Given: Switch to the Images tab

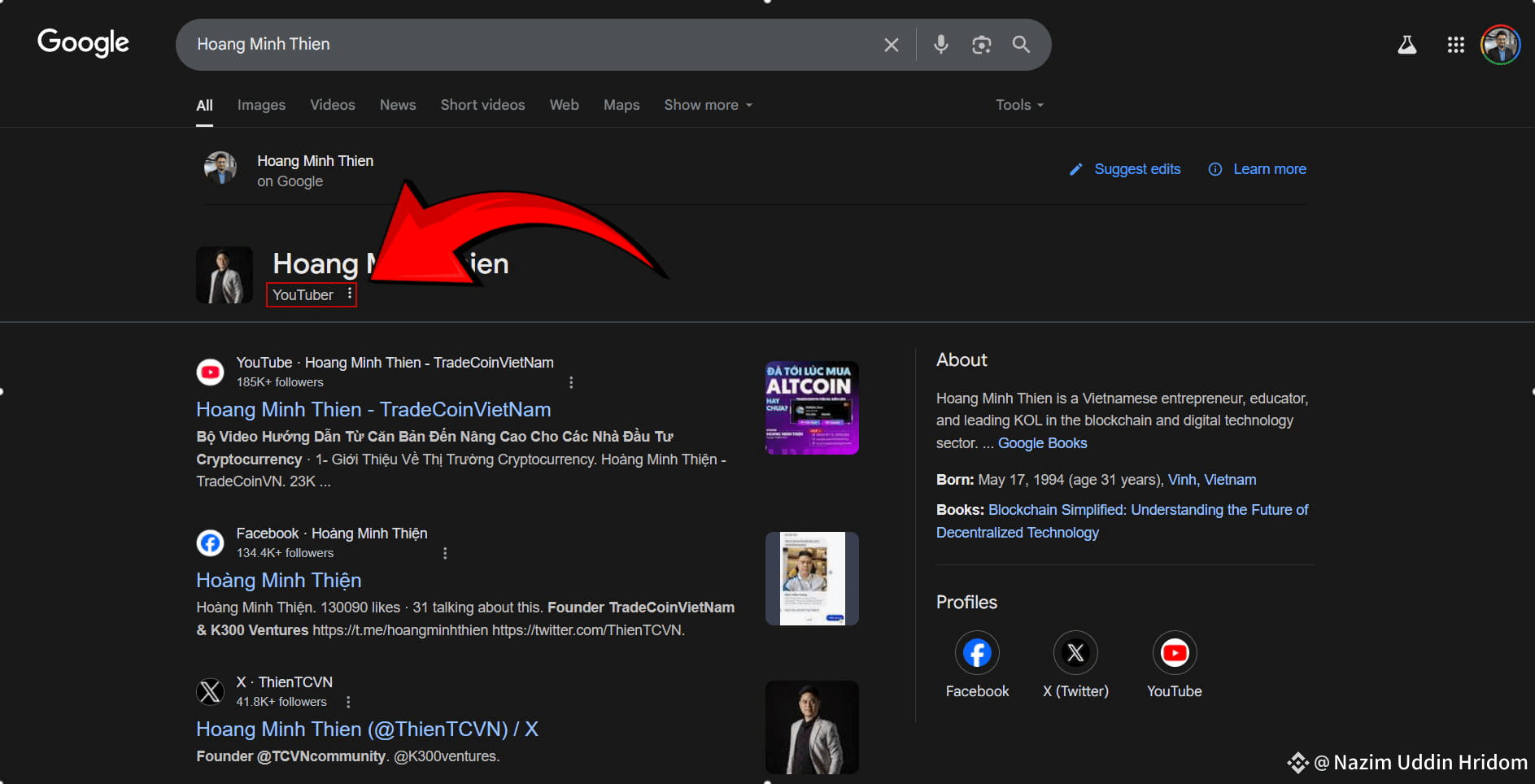Looking at the screenshot, I should [261, 105].
